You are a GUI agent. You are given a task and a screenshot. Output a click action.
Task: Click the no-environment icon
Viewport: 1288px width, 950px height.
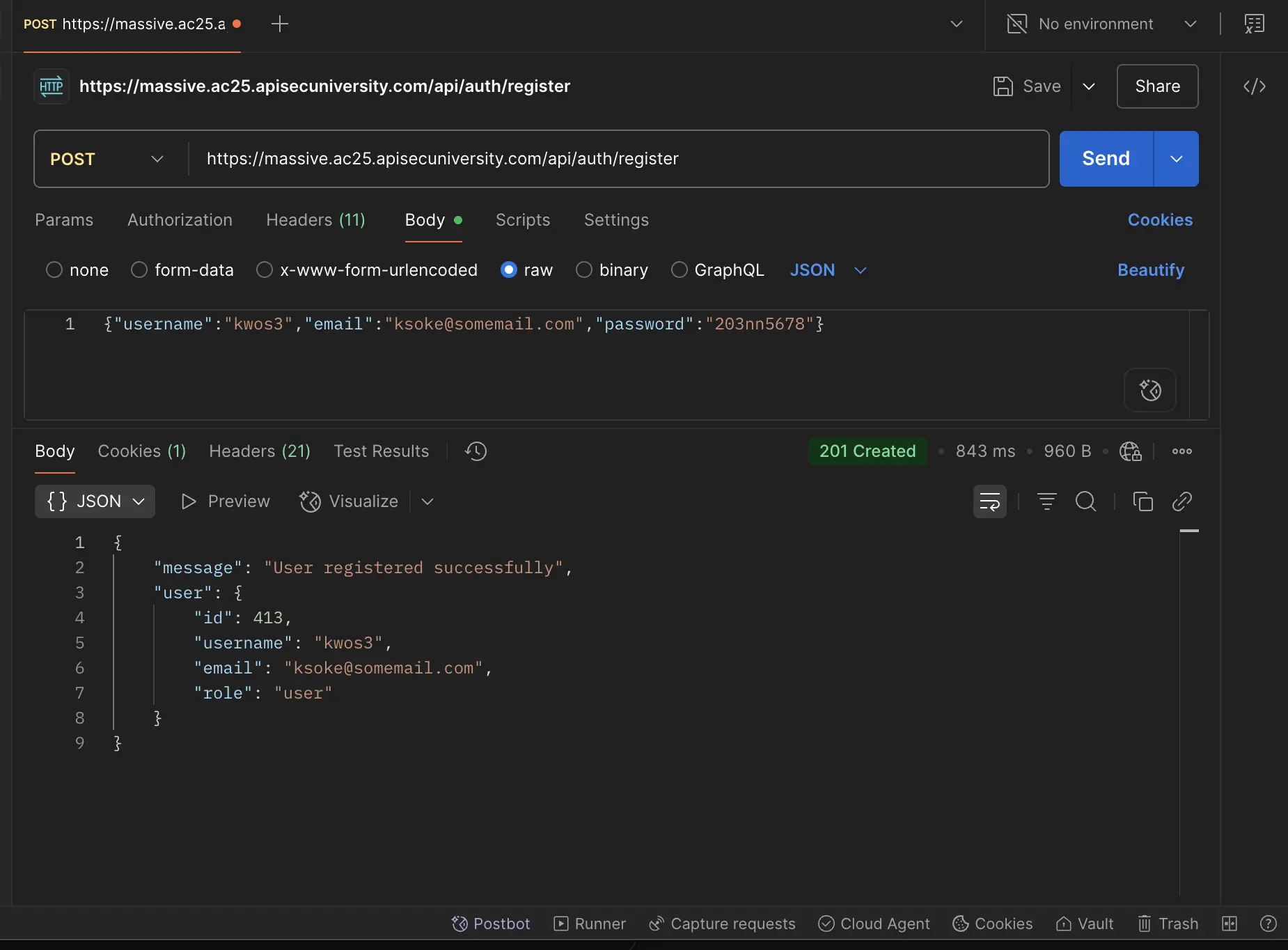tap(1017, 24)
